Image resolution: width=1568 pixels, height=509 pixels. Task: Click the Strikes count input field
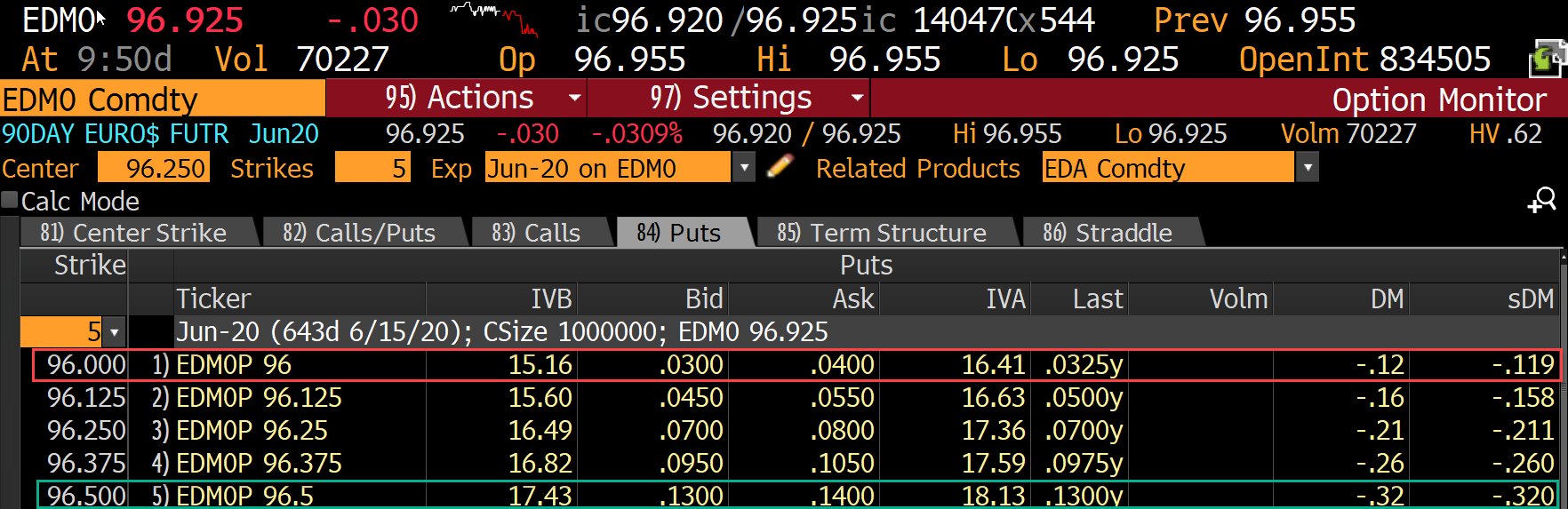(372, 168)
